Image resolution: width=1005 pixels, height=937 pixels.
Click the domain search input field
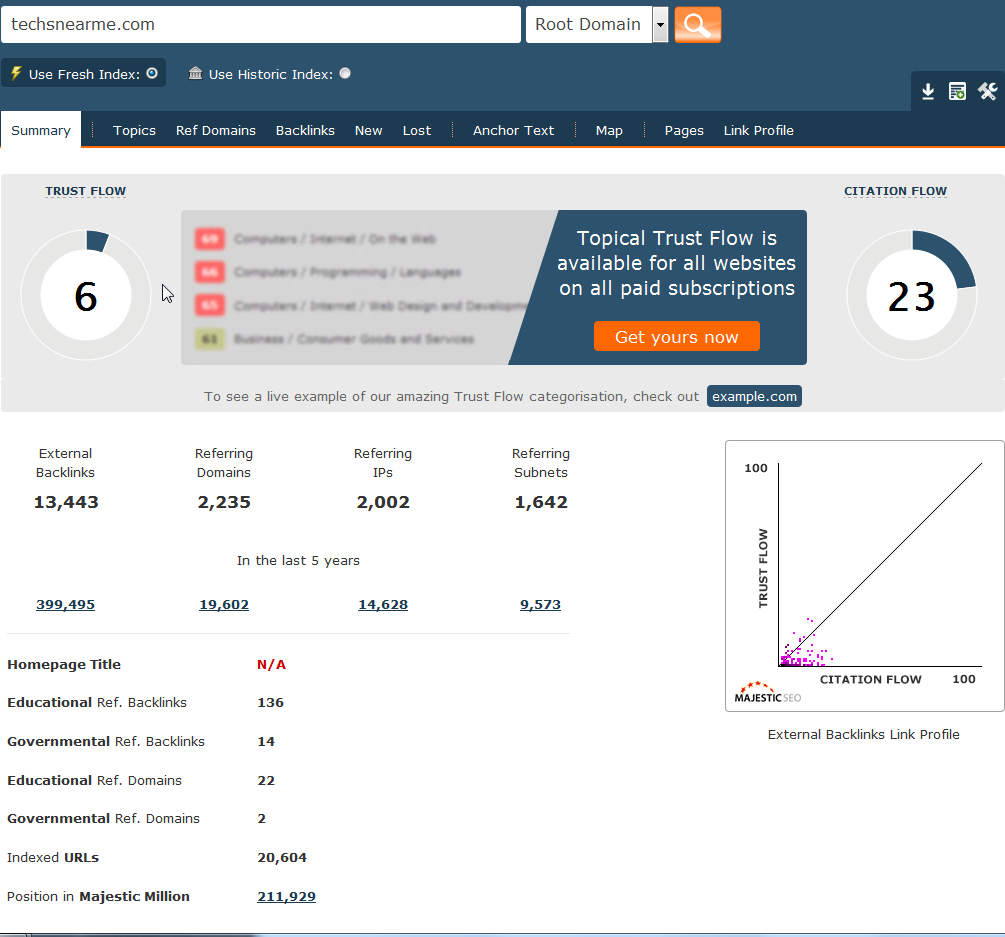[x=261, y=25]
